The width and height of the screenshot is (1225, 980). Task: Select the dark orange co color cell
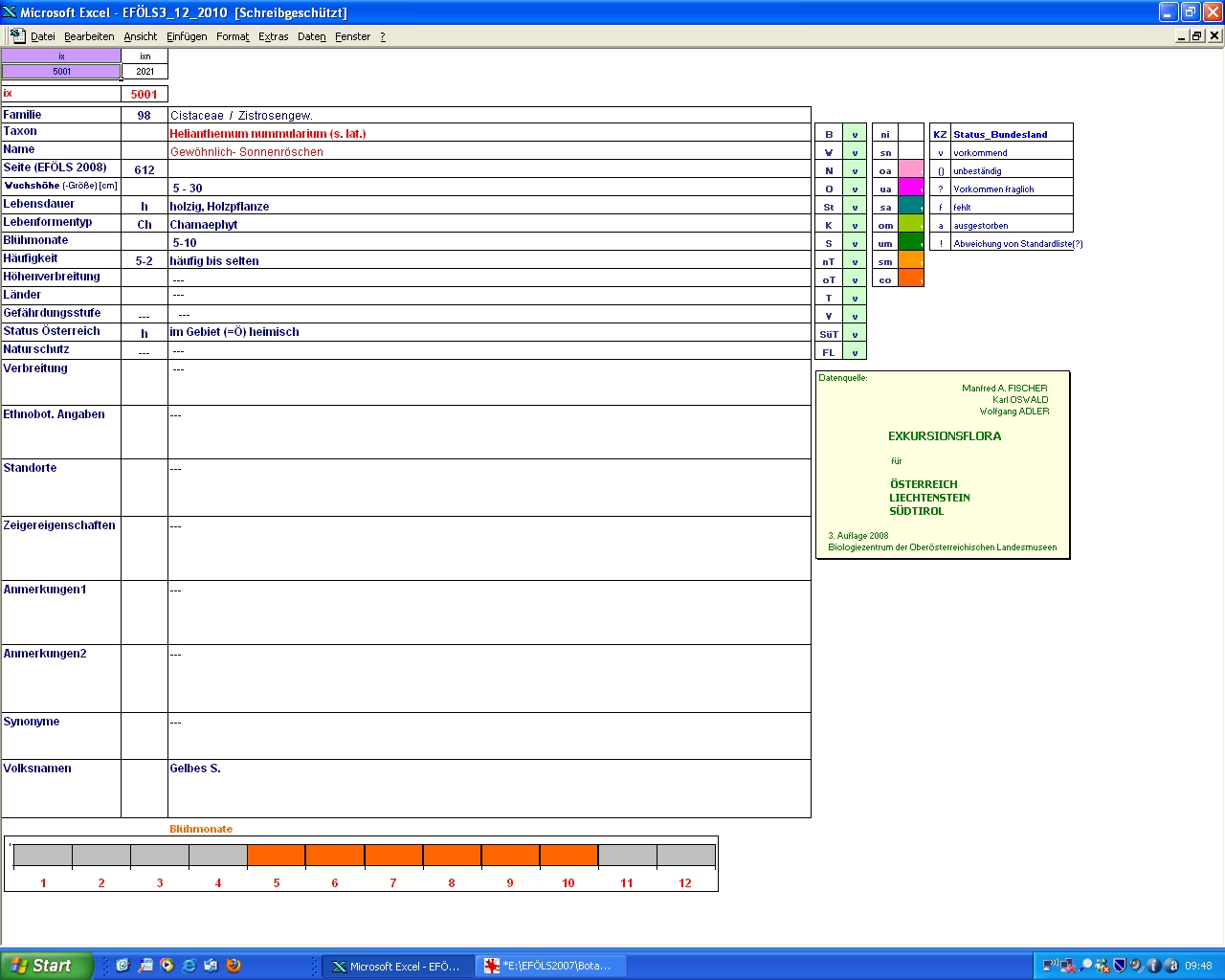pos(911,279)
